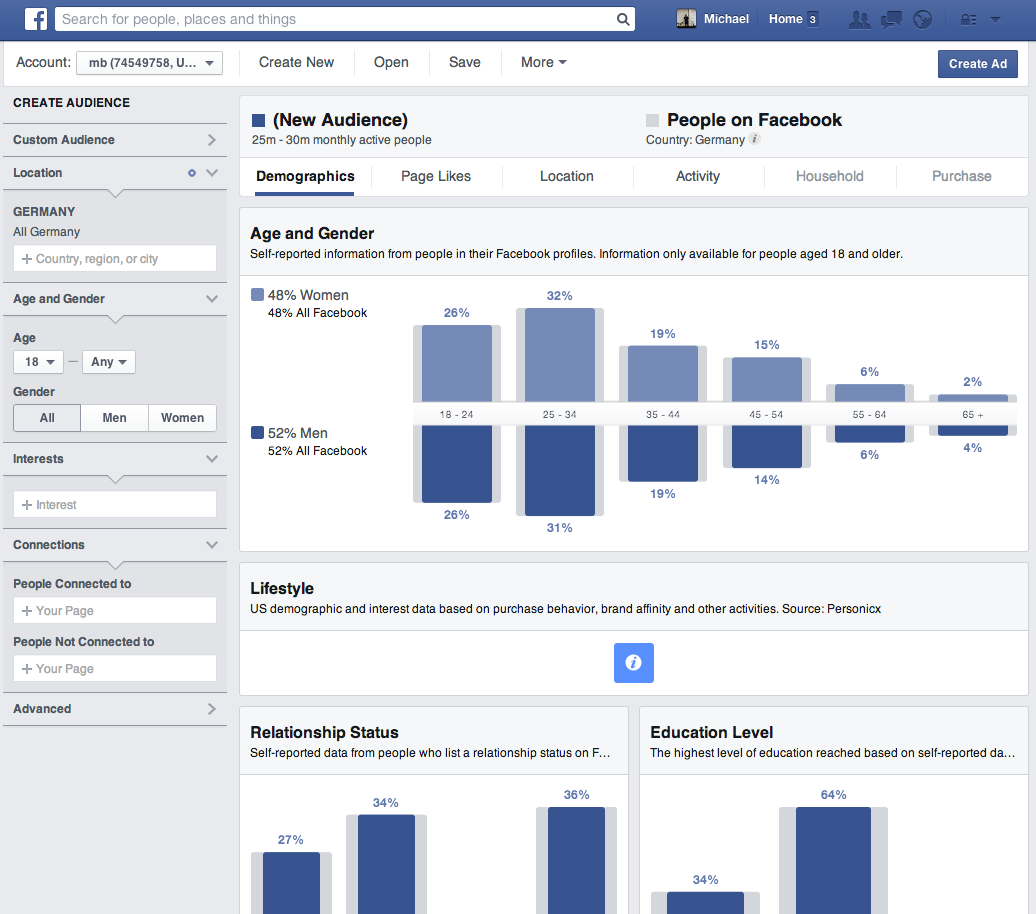Open the minimum age 18 dropdown

click(x=38, y=362)
